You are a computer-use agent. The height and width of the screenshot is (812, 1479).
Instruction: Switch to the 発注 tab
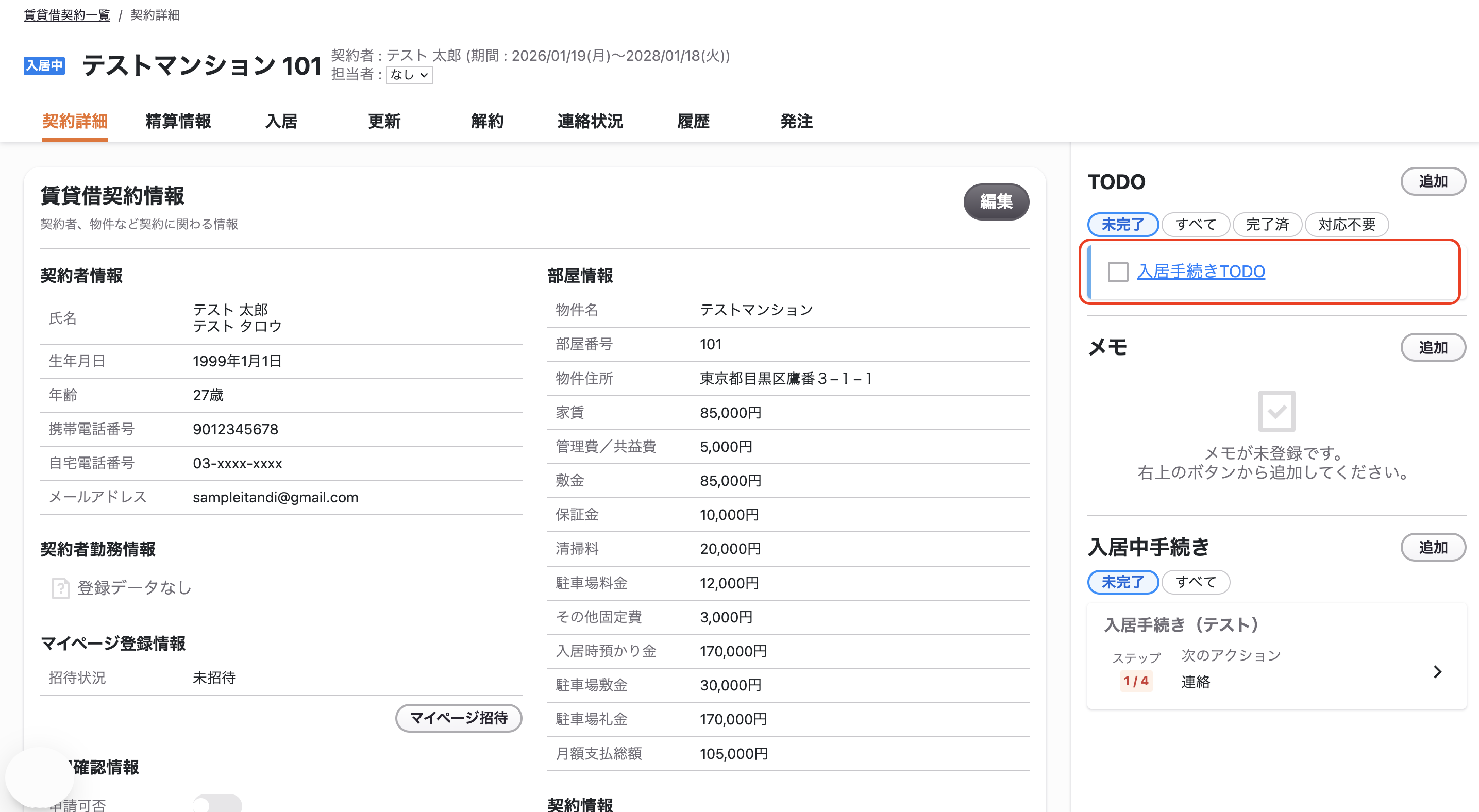(796, 121)
